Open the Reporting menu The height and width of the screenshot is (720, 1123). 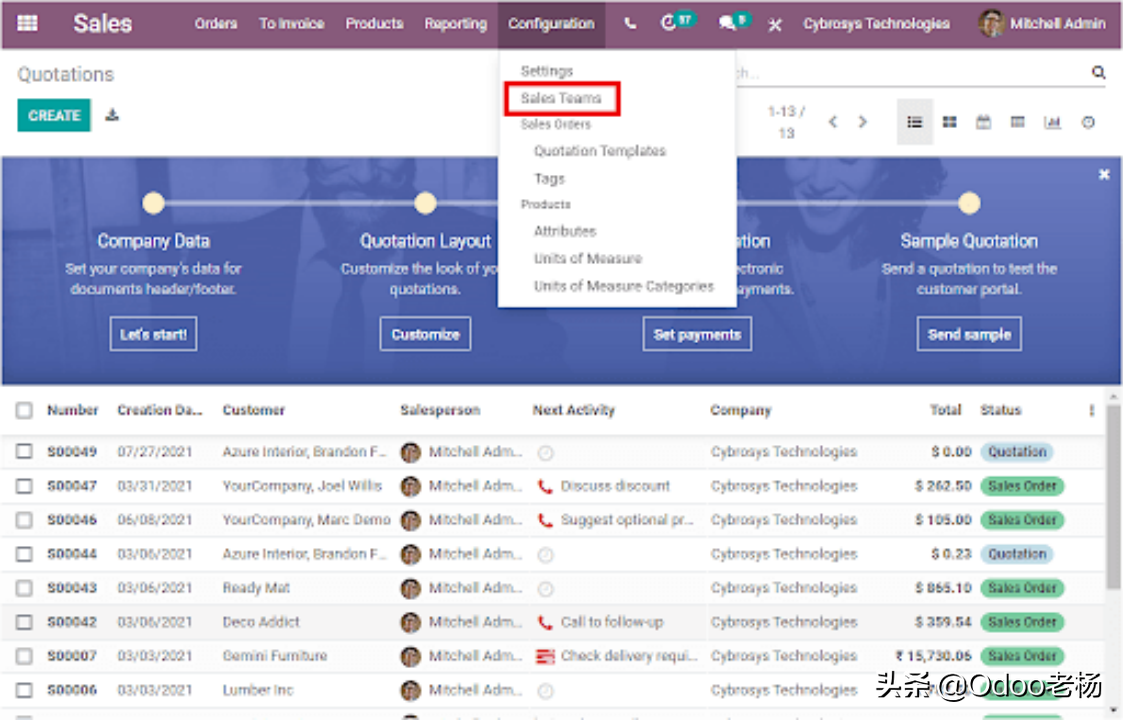click(456, 24)
